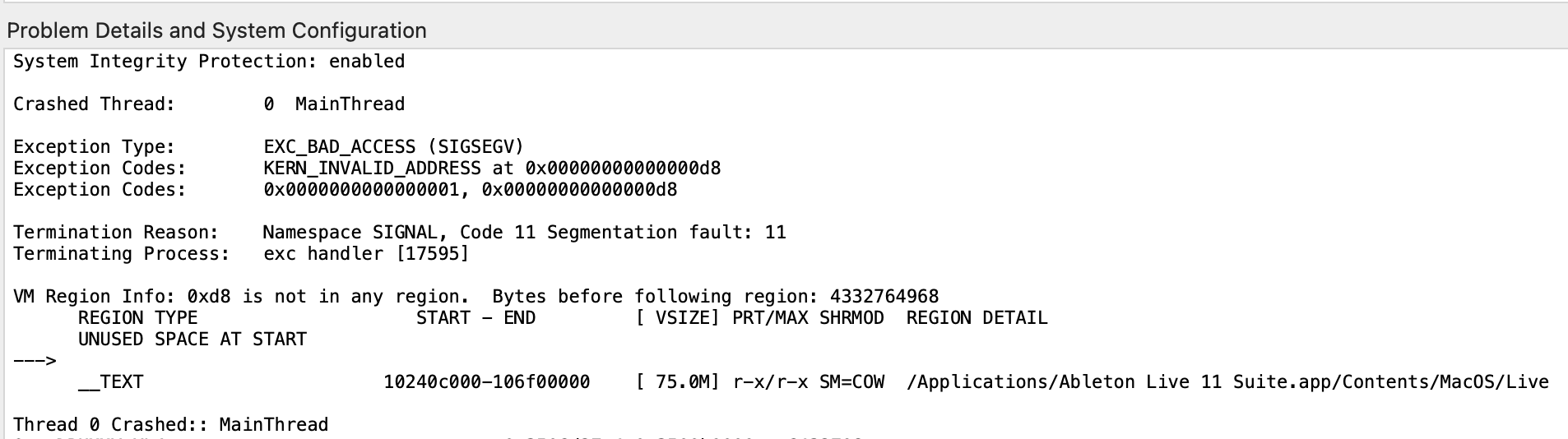Click the Termination Reason label
Screen dimensions: 1568x439
(116, 233)
